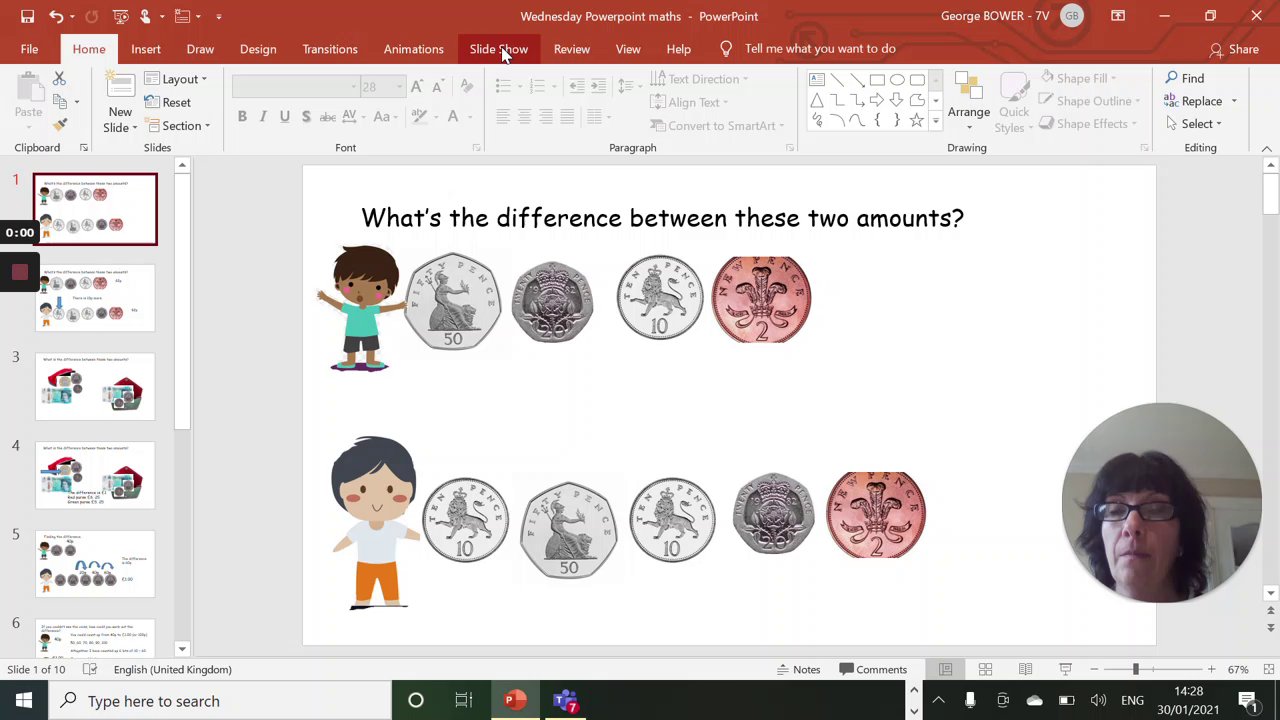Click the Reset slide button

coord(167,102)
